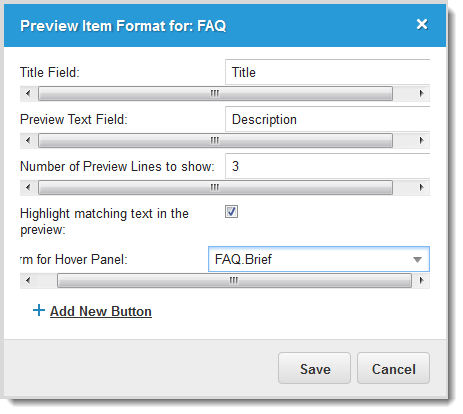Click right scroll arrow under Hover Panel row
Viewport: 463px width, 414px height.
421,281
